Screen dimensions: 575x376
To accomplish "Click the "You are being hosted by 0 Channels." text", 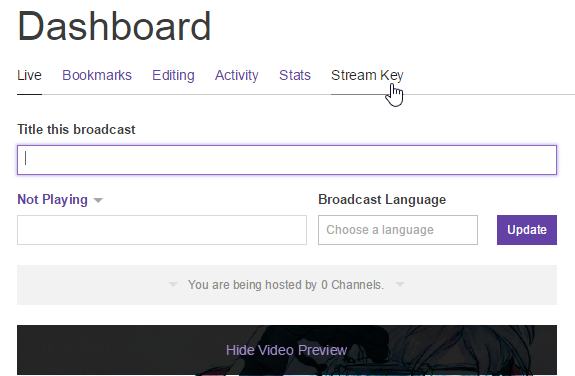I will click(x=286, y=285).
